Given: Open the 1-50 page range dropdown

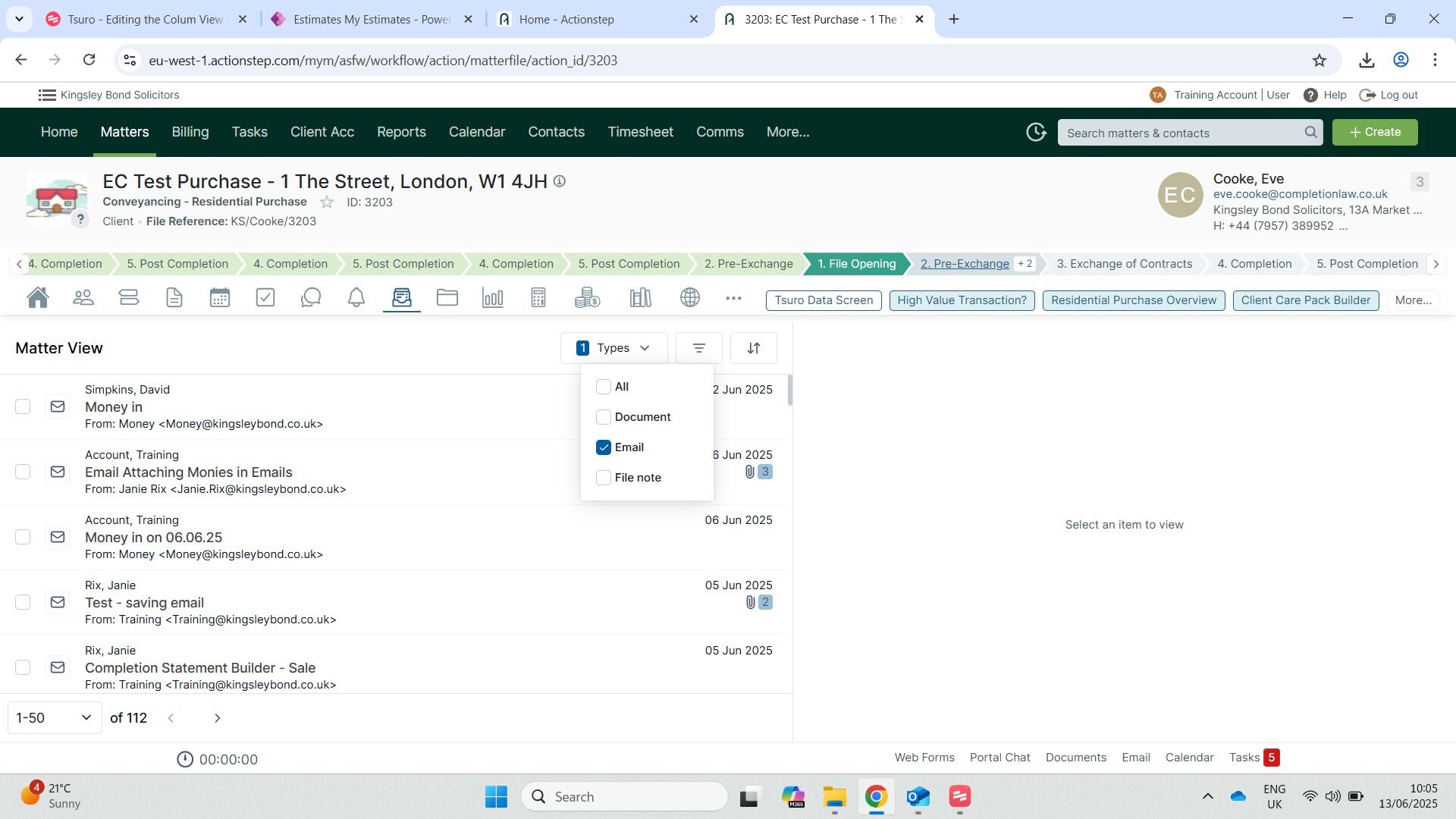Looking at the screenshot, I should [55, 717].
